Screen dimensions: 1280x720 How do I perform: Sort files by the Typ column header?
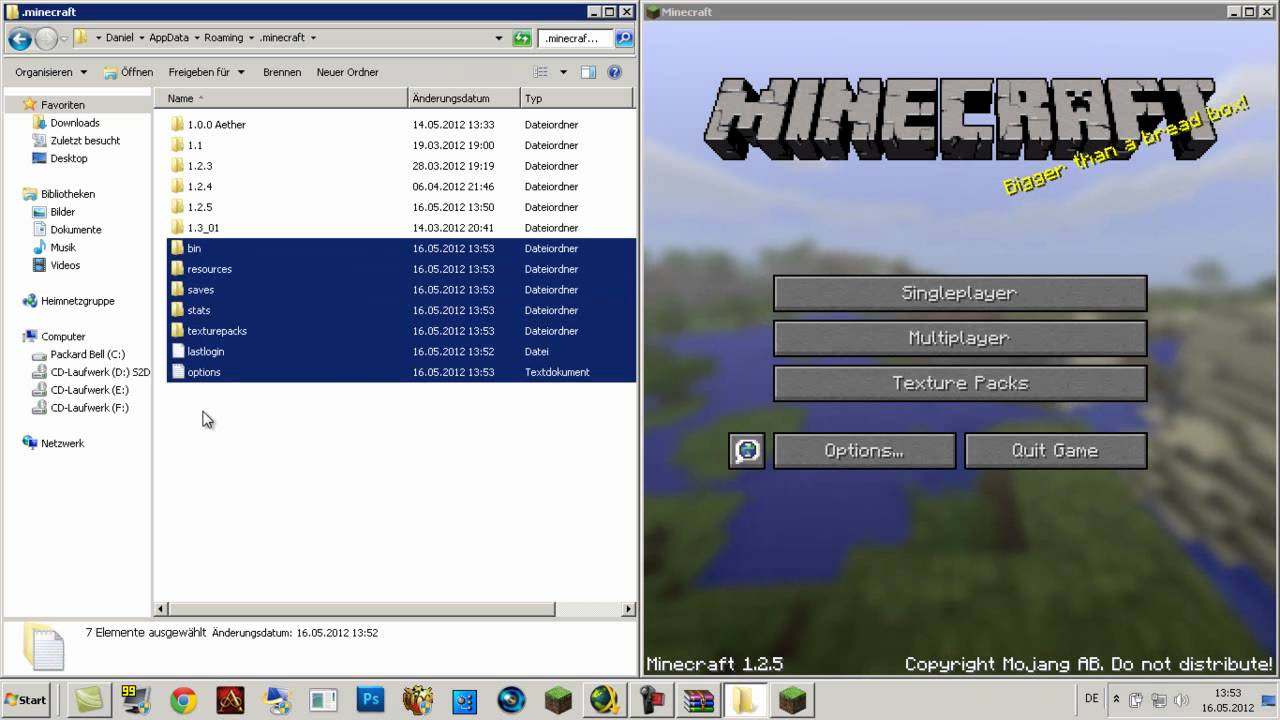[x=577, y=98]
